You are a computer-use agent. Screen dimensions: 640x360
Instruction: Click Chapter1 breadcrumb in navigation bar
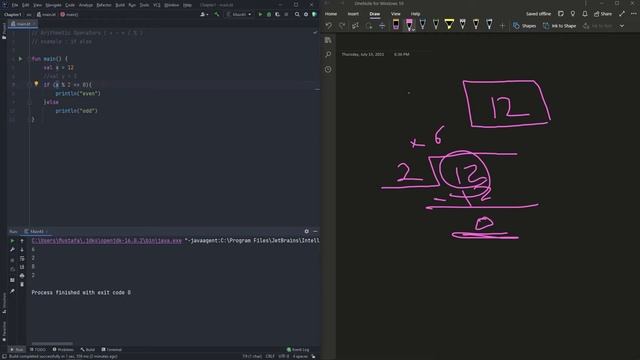coord(12,14)
